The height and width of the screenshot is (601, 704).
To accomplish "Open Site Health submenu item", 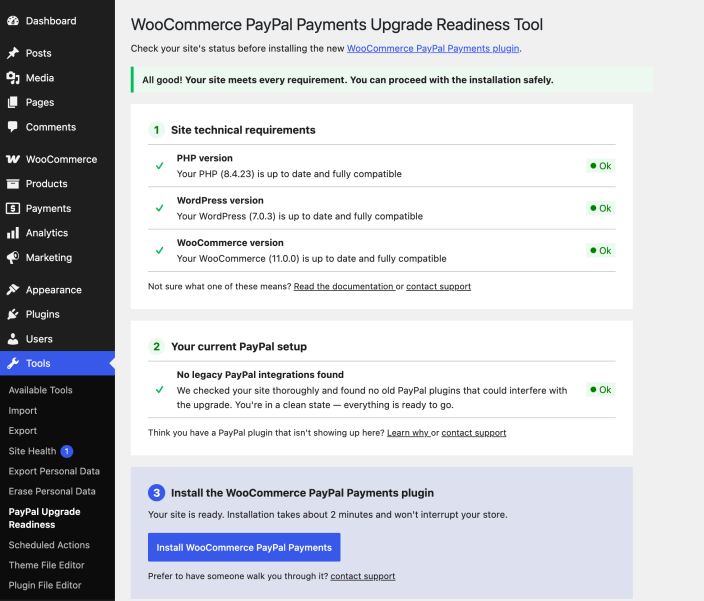I will pyautogui.click(x=32, y=451).
